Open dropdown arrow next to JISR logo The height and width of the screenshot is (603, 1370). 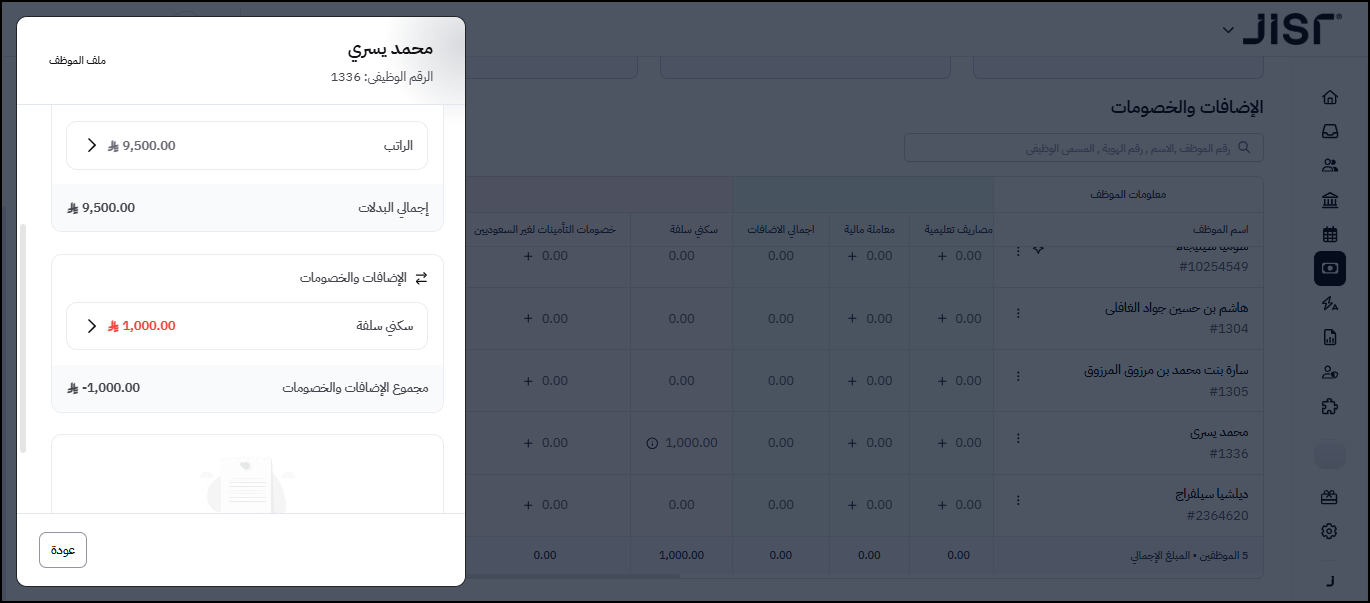pyautogui.click(x=1228, y=30)
